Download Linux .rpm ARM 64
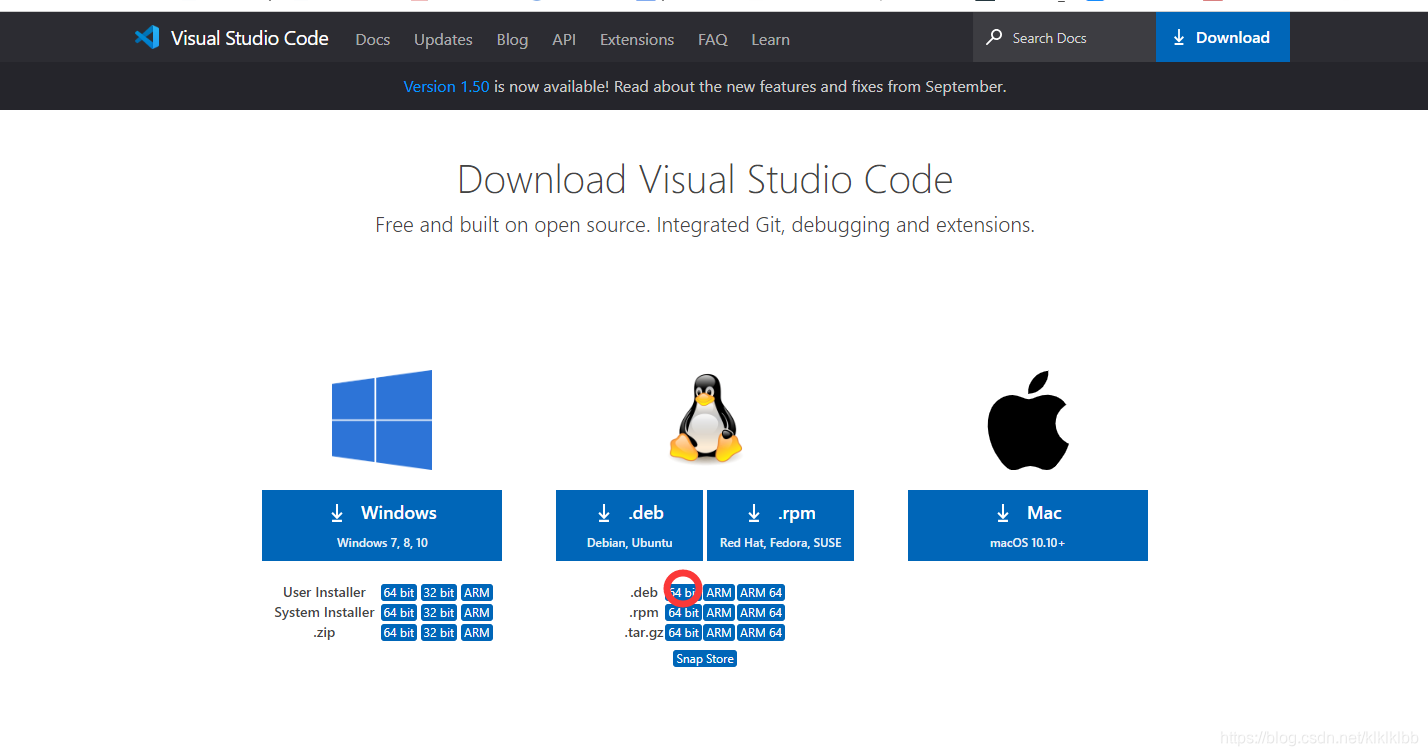 coord(761,613)
